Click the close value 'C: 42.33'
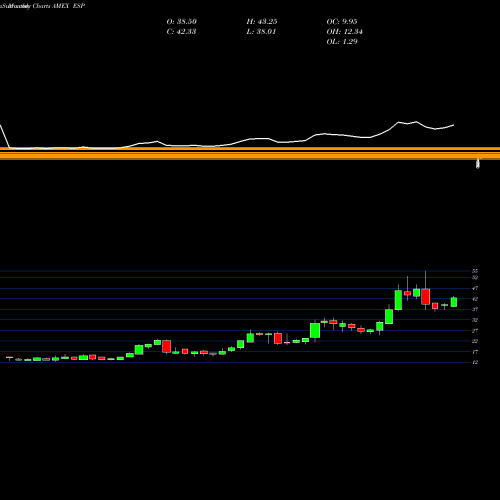This screenshot has width=500, height=500. [181, 32]
